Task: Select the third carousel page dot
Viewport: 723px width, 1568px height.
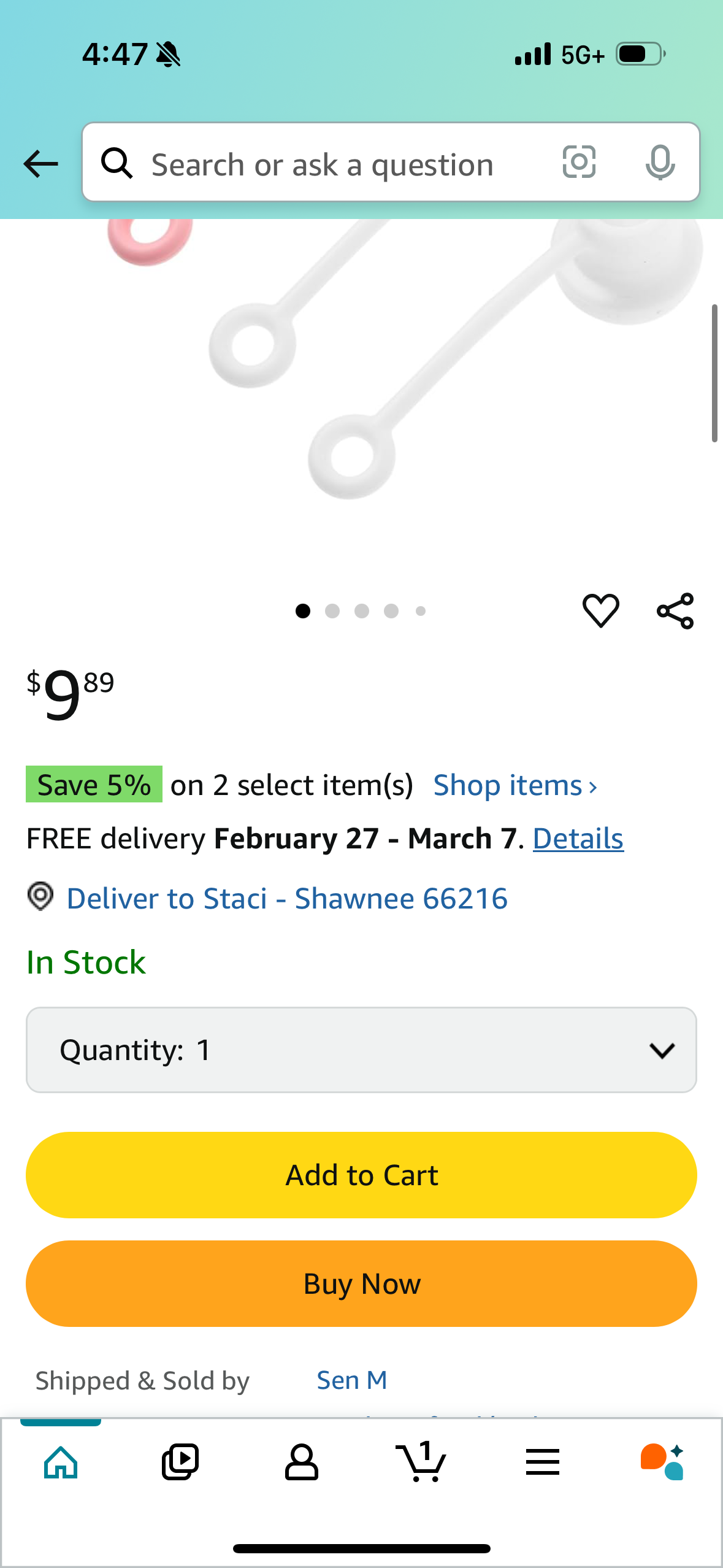Action: click(362, 611)
